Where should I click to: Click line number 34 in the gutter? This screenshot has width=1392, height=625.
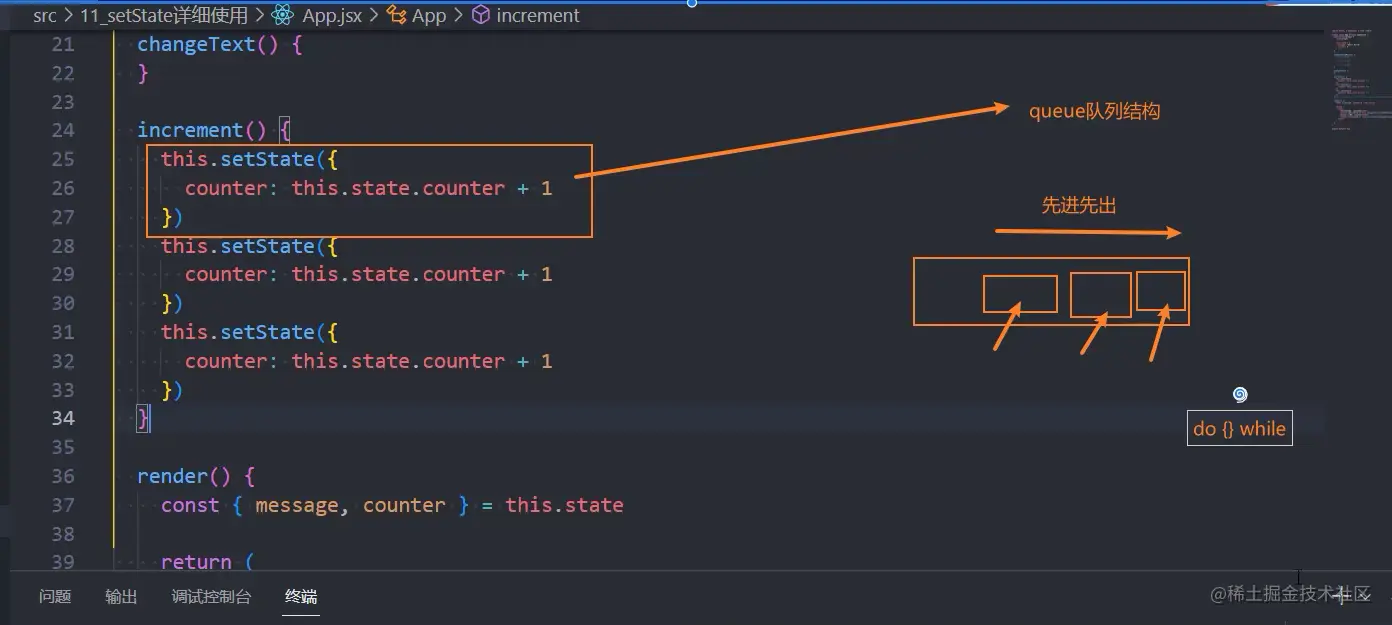point(63,418)
